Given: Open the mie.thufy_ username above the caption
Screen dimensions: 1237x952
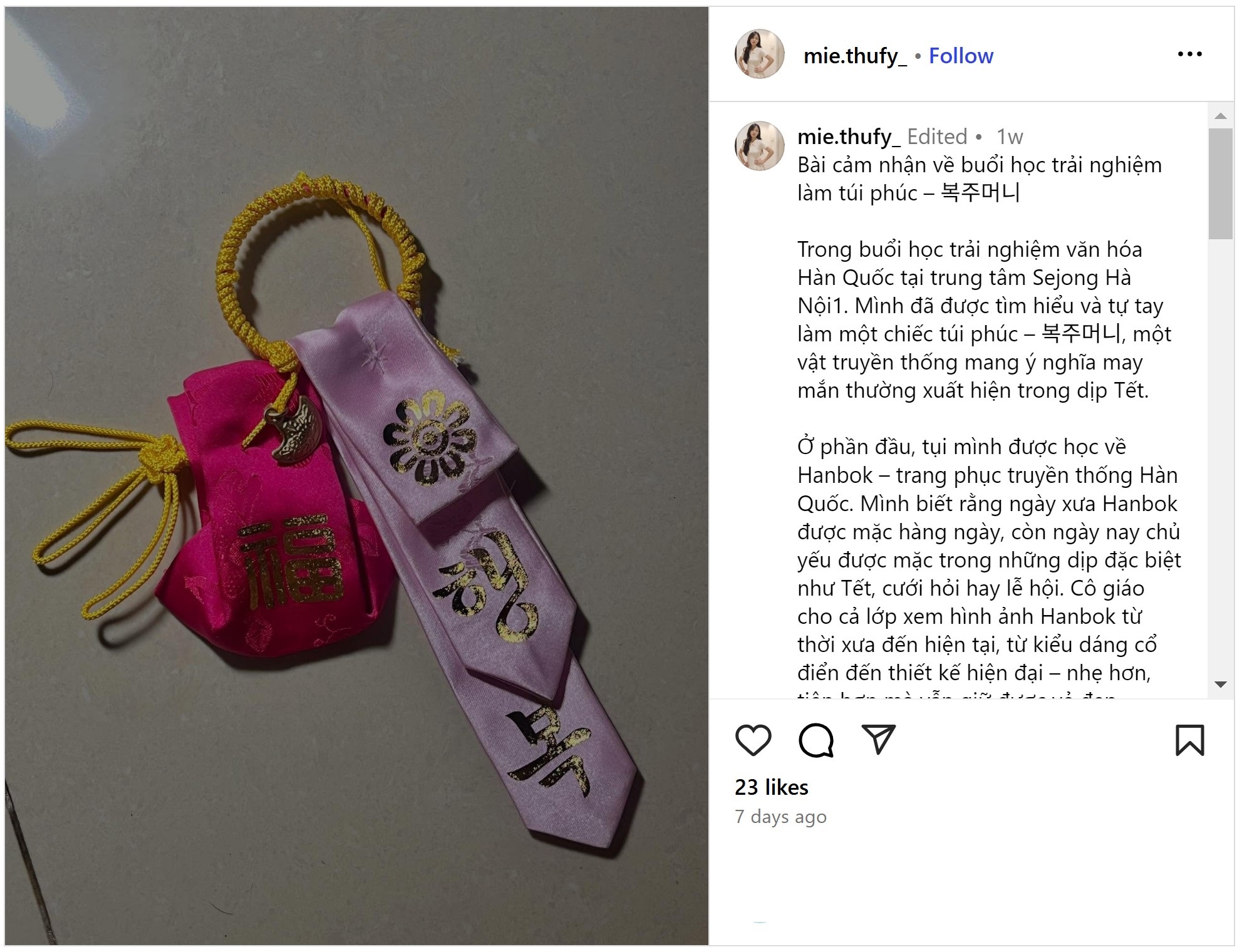Looking at the screenshot, I should coord(848,137).
